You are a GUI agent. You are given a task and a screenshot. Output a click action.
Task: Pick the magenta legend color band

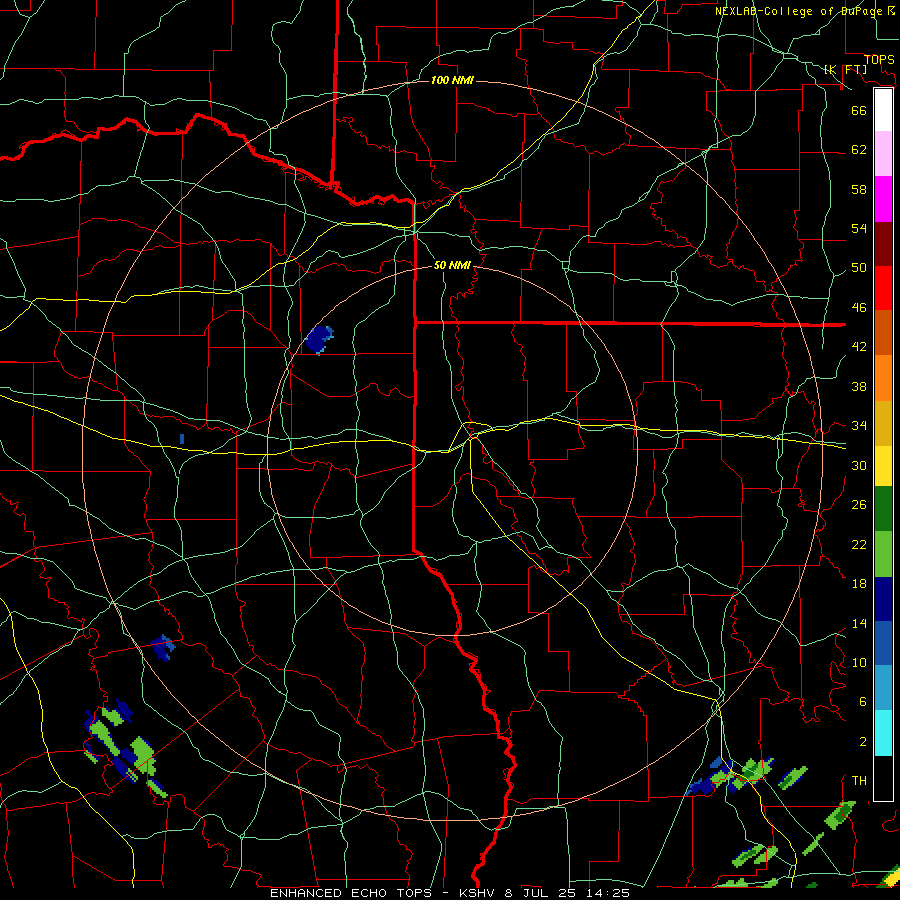pos(883,199)
